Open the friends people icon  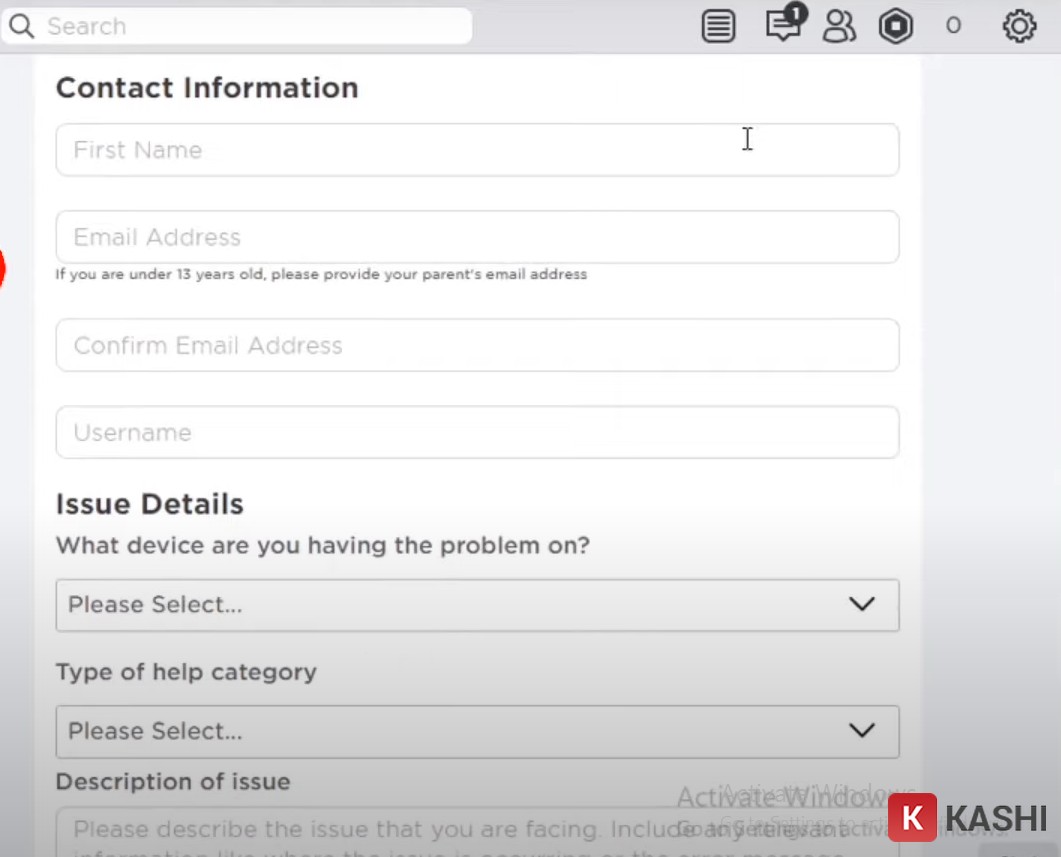pyautogui.click(x=839, y=26)
